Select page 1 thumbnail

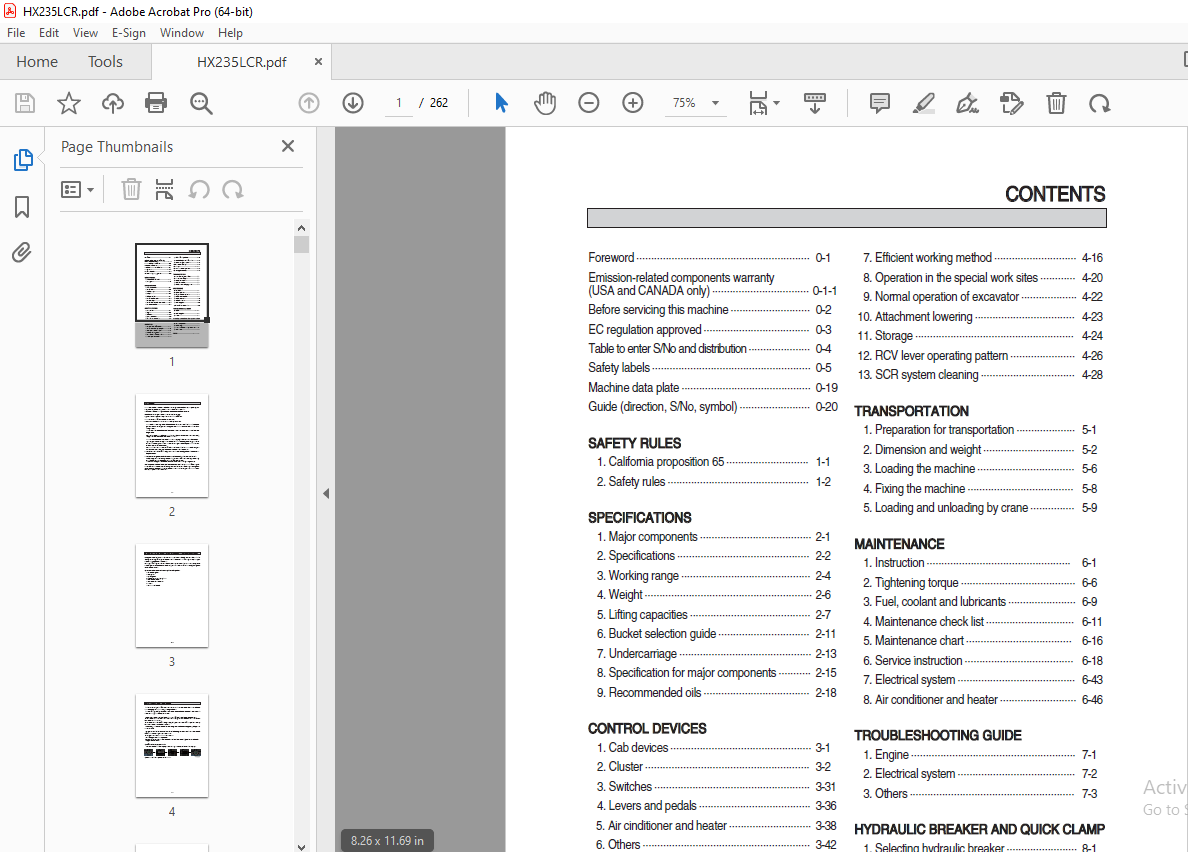[172, 295]
